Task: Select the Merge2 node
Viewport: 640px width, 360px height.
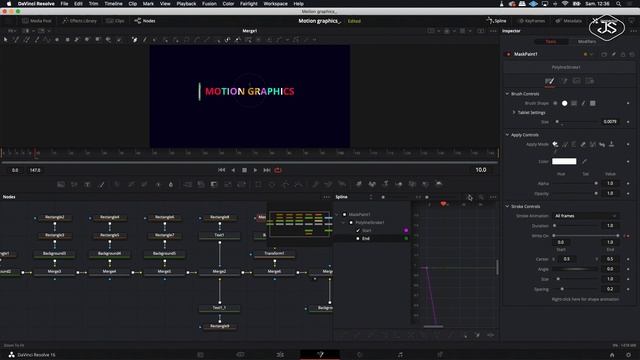Action: tap(220, 271)
